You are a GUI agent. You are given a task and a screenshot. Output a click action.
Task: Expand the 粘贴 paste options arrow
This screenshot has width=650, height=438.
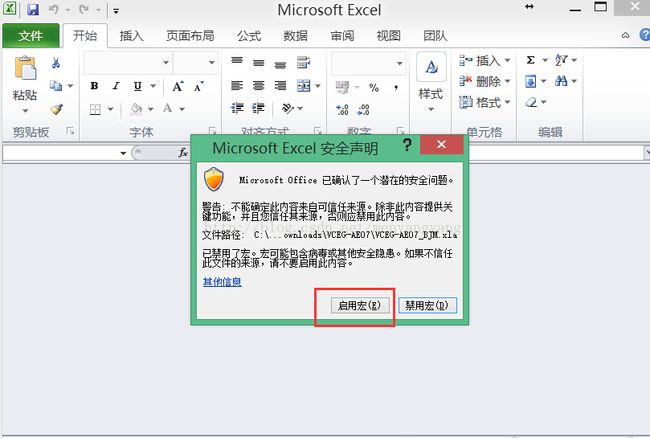click(25, 111)
